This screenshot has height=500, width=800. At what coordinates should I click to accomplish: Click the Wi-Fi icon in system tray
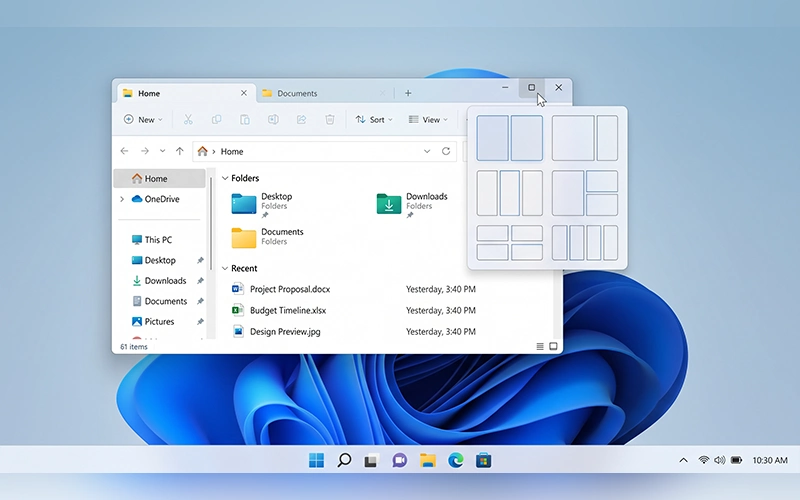(704, 460)
